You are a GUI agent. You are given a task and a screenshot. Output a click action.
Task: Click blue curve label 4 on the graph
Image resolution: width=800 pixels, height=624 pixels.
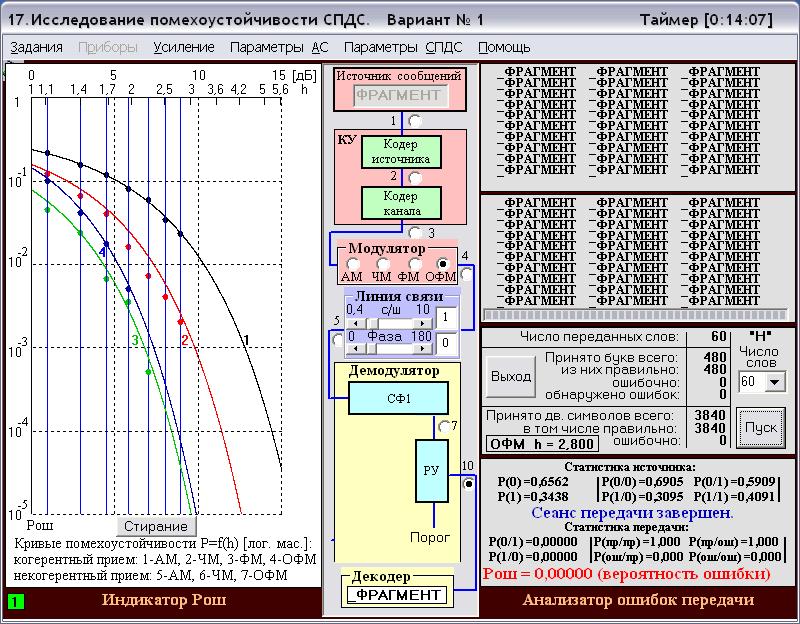[103, 252]
